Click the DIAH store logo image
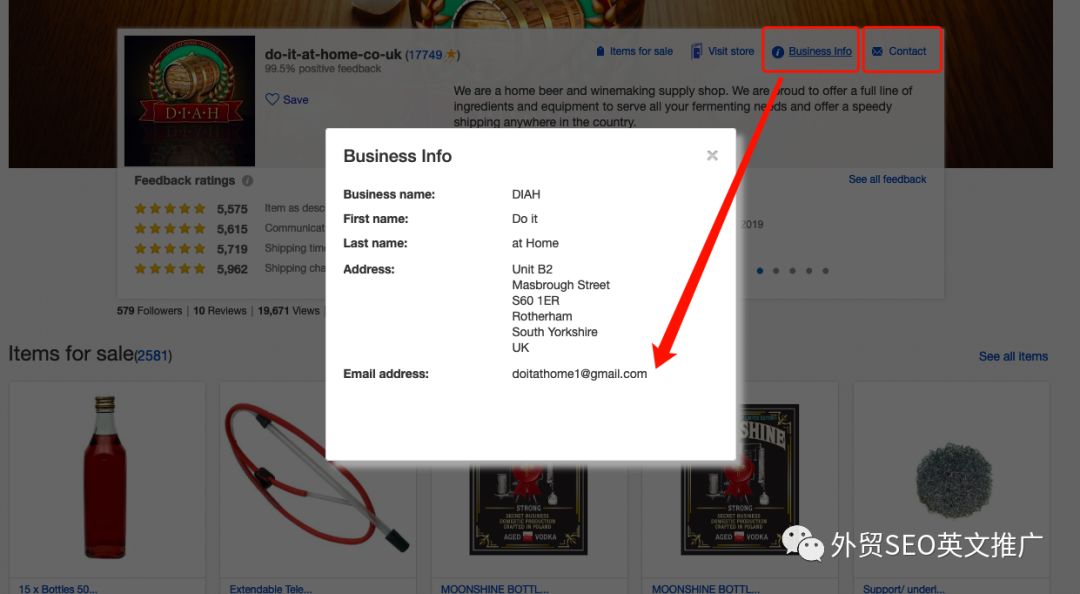This screenshot has width=1080, height=594. 190,101
